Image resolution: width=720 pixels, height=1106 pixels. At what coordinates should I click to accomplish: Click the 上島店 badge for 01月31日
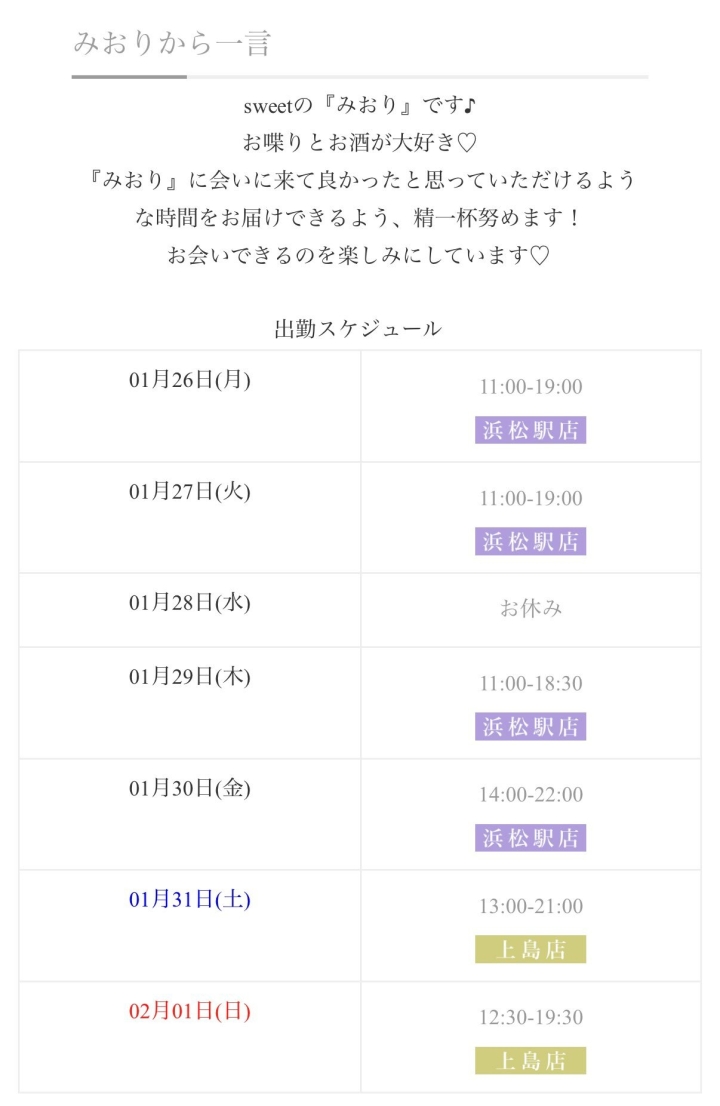coord(530,949)
